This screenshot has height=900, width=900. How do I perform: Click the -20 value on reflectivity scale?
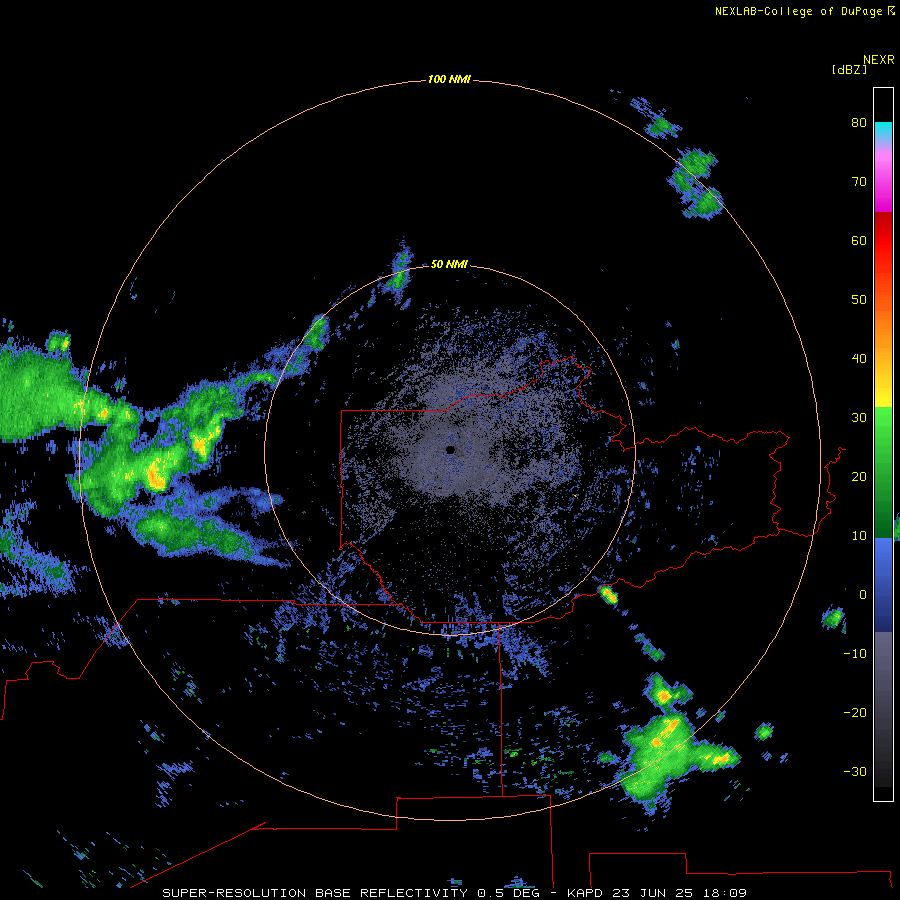(x=855, y=712)
